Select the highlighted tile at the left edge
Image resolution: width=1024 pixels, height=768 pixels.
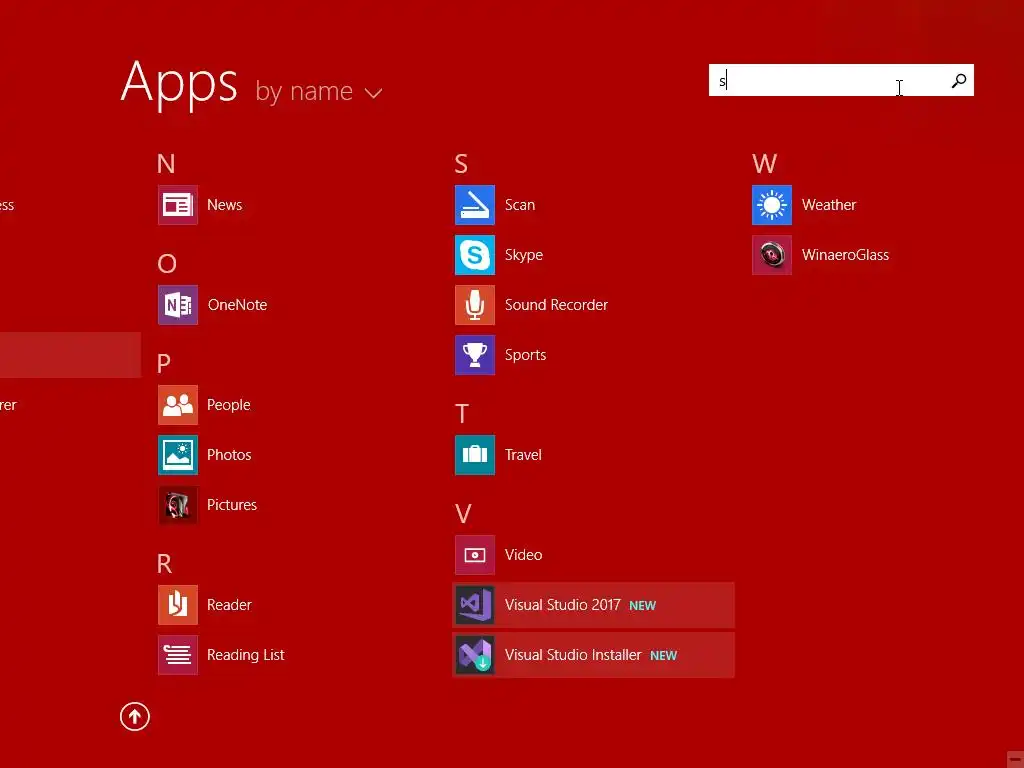70,355
